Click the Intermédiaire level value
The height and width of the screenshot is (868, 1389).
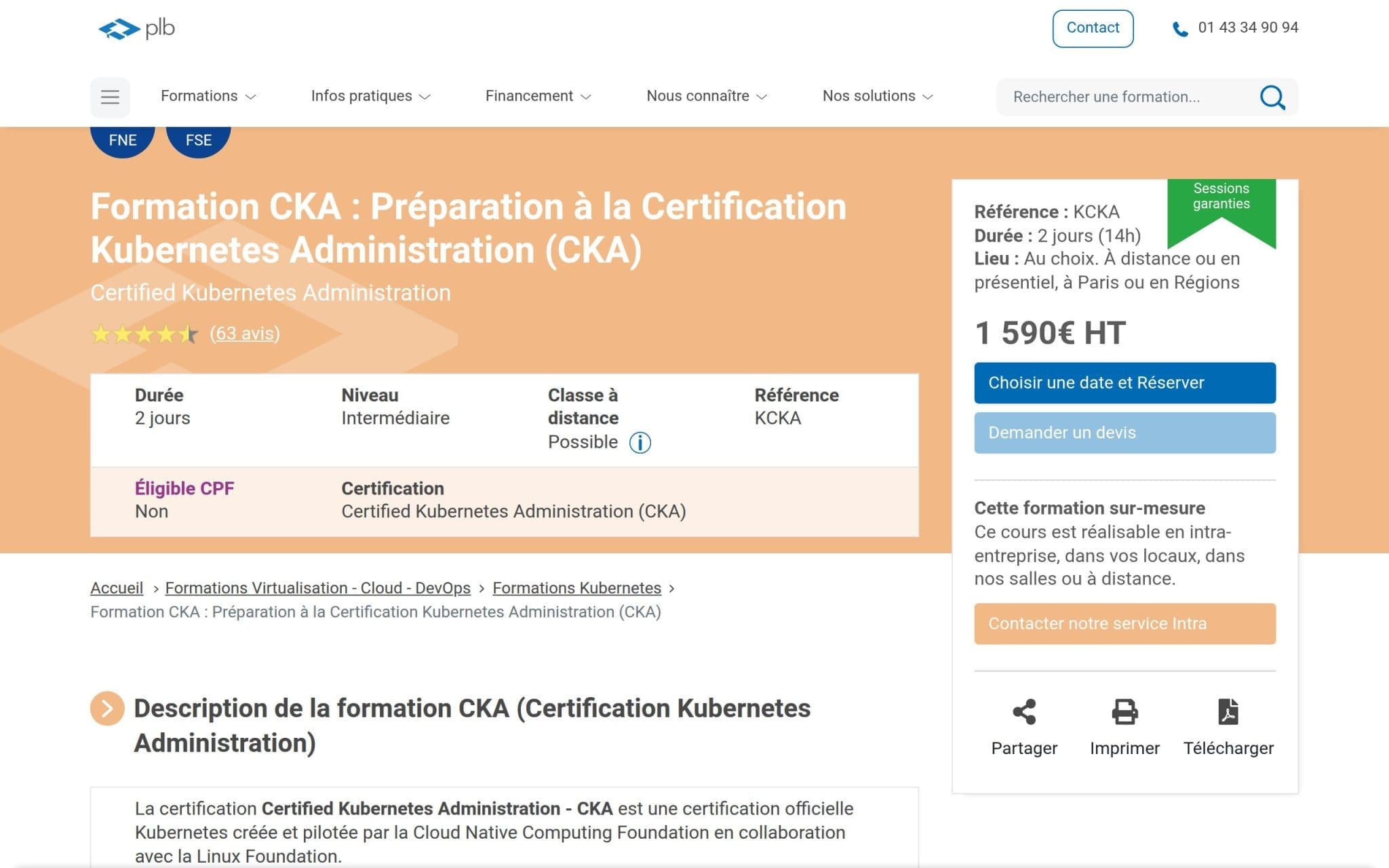395,418
